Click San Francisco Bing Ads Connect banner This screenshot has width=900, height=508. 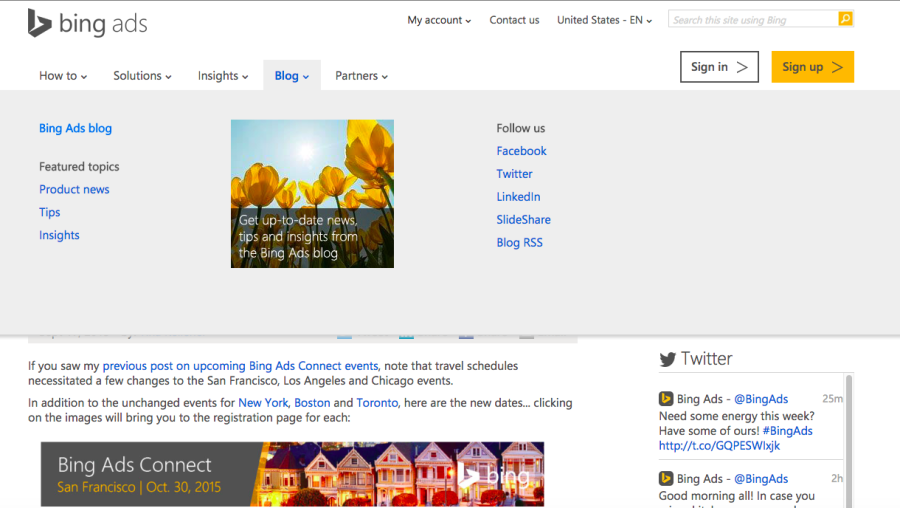tap(292, 474)
